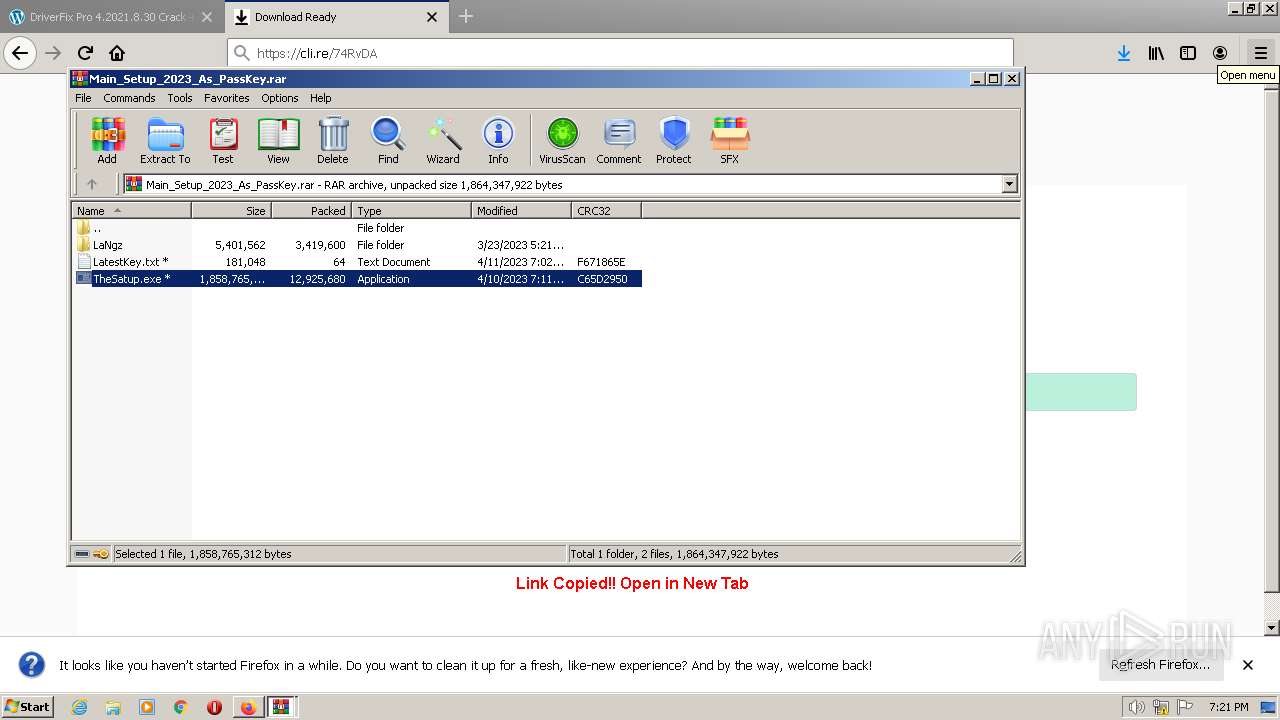Open Firefox downloads arrow
Viewport: 1280px width, 720px height.
[1124, 53]
